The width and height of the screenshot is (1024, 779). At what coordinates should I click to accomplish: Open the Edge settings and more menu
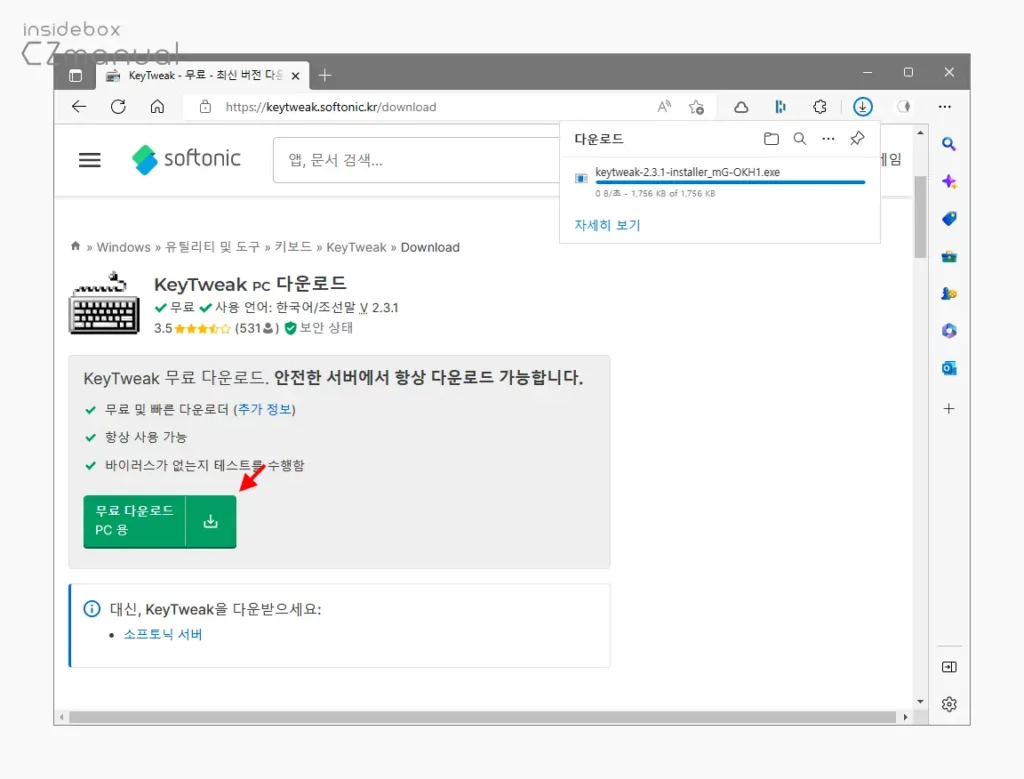(944, 106)
